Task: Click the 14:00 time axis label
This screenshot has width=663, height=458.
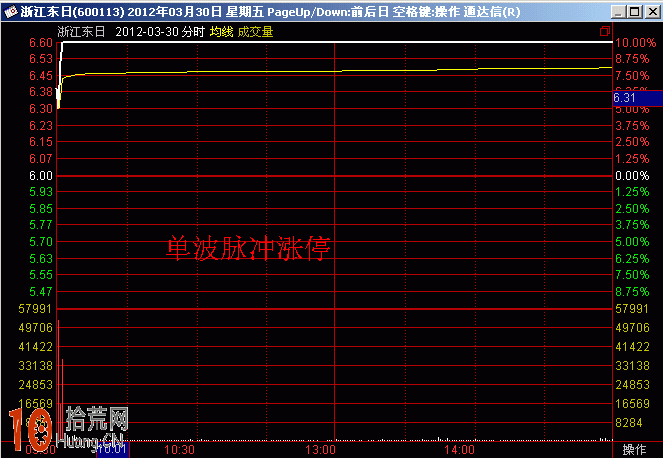Action: pyautogui.click(x=460, y=450)
